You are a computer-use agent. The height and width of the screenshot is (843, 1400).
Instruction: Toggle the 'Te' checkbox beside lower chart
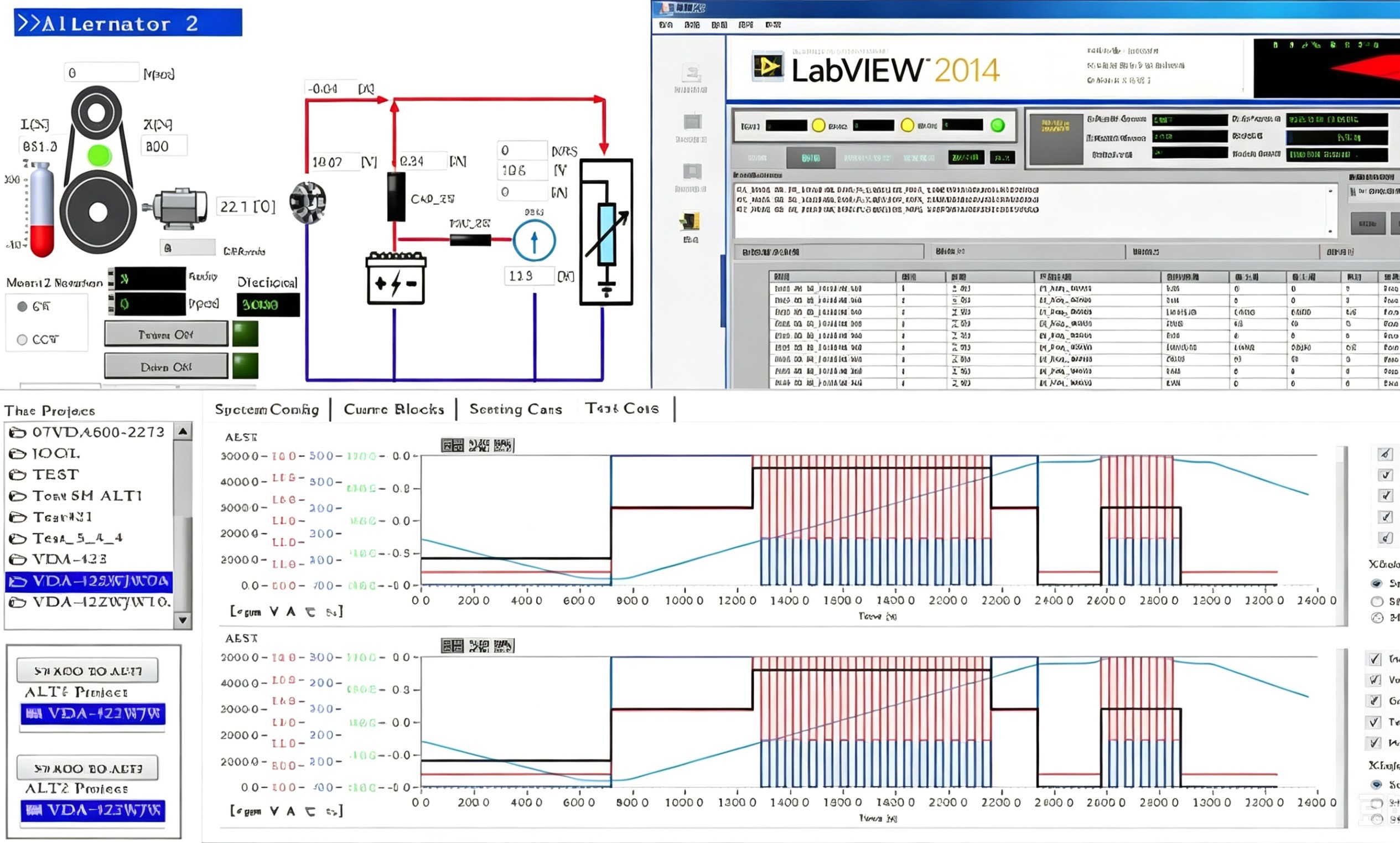coord(1375,722)
